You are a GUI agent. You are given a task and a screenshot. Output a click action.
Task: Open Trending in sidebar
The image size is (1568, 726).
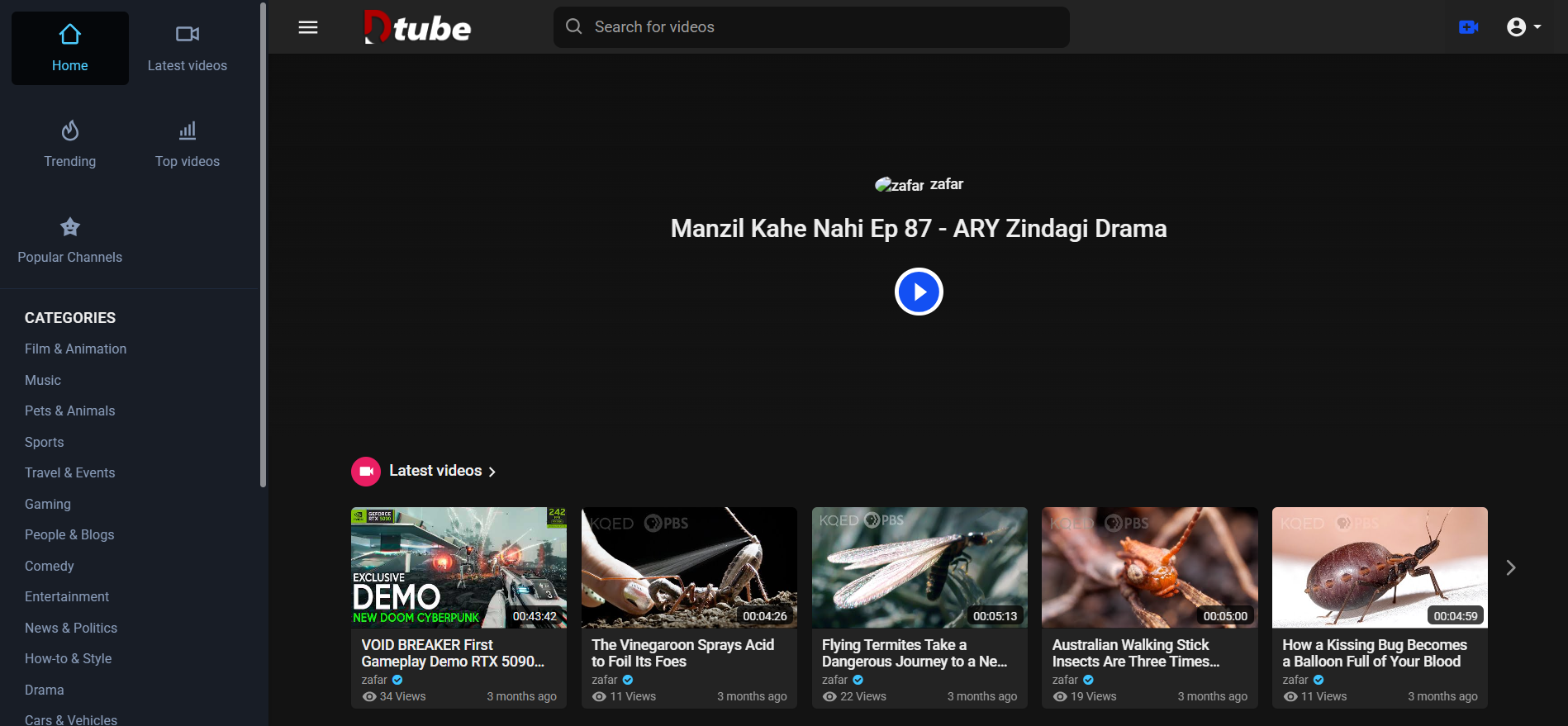click(70, 145)
